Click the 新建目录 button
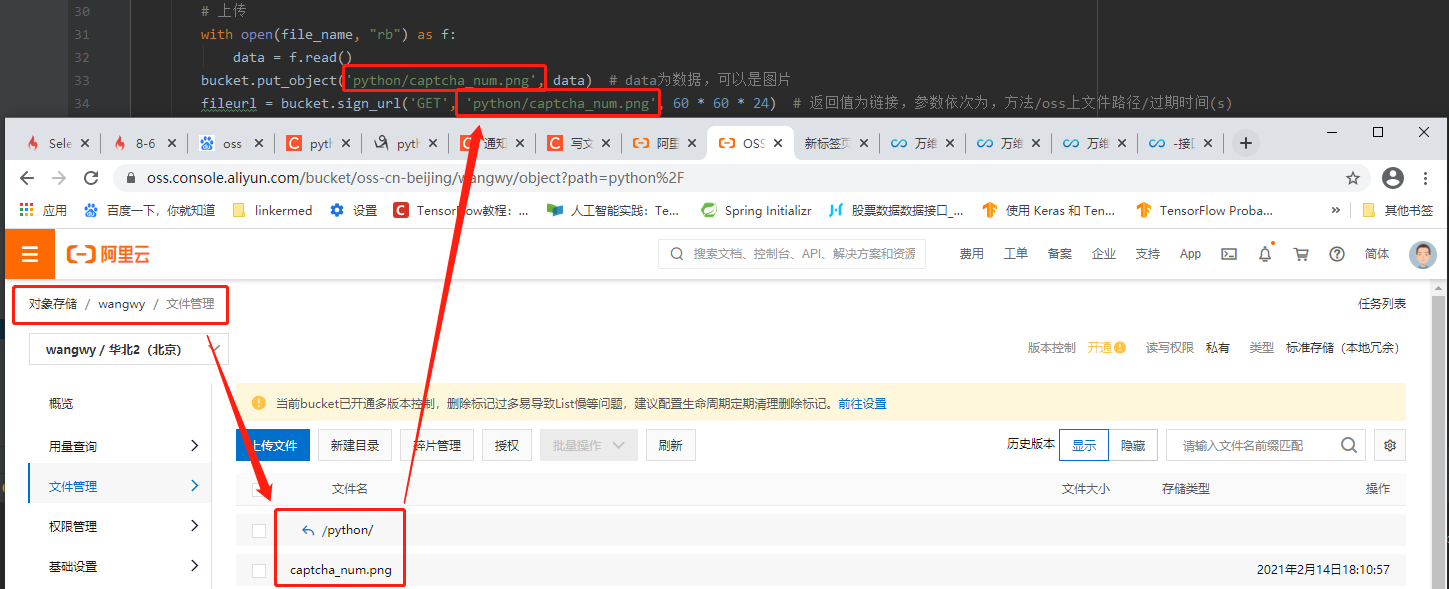This screenshot has width=1449, height=589. [x=355, y=445]
